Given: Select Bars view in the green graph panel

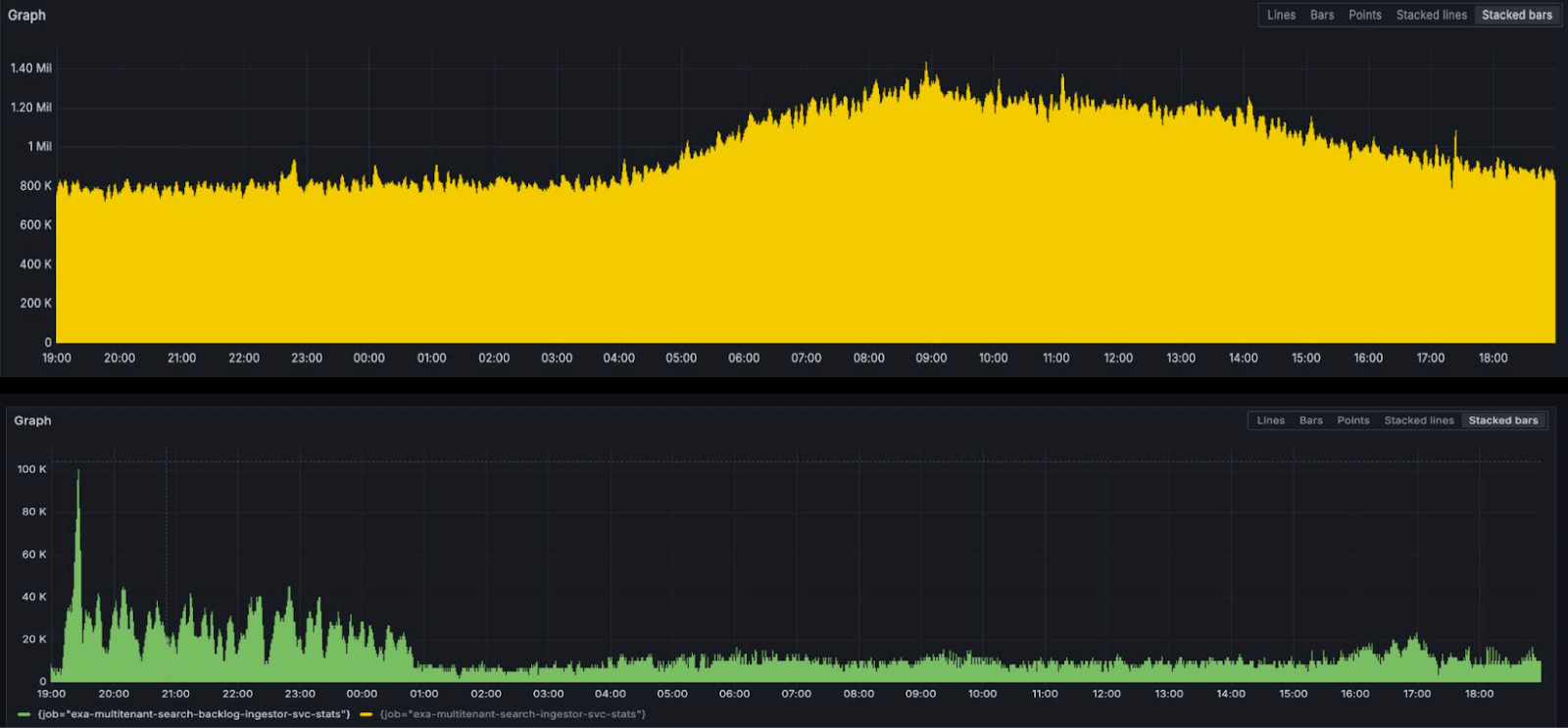Looking at the screenshot, I should click(1310, 420).
